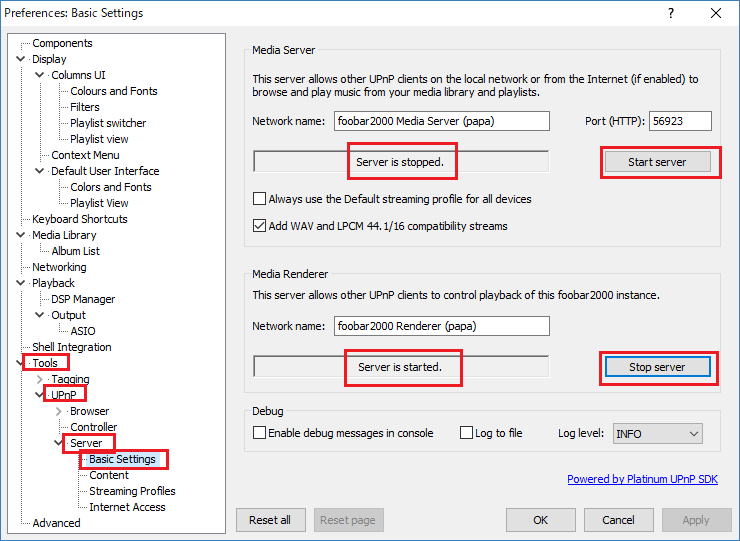Screen dimensions: 740x541
Task: Click the Media Server Network name field
Action: (x=442, y=121)
